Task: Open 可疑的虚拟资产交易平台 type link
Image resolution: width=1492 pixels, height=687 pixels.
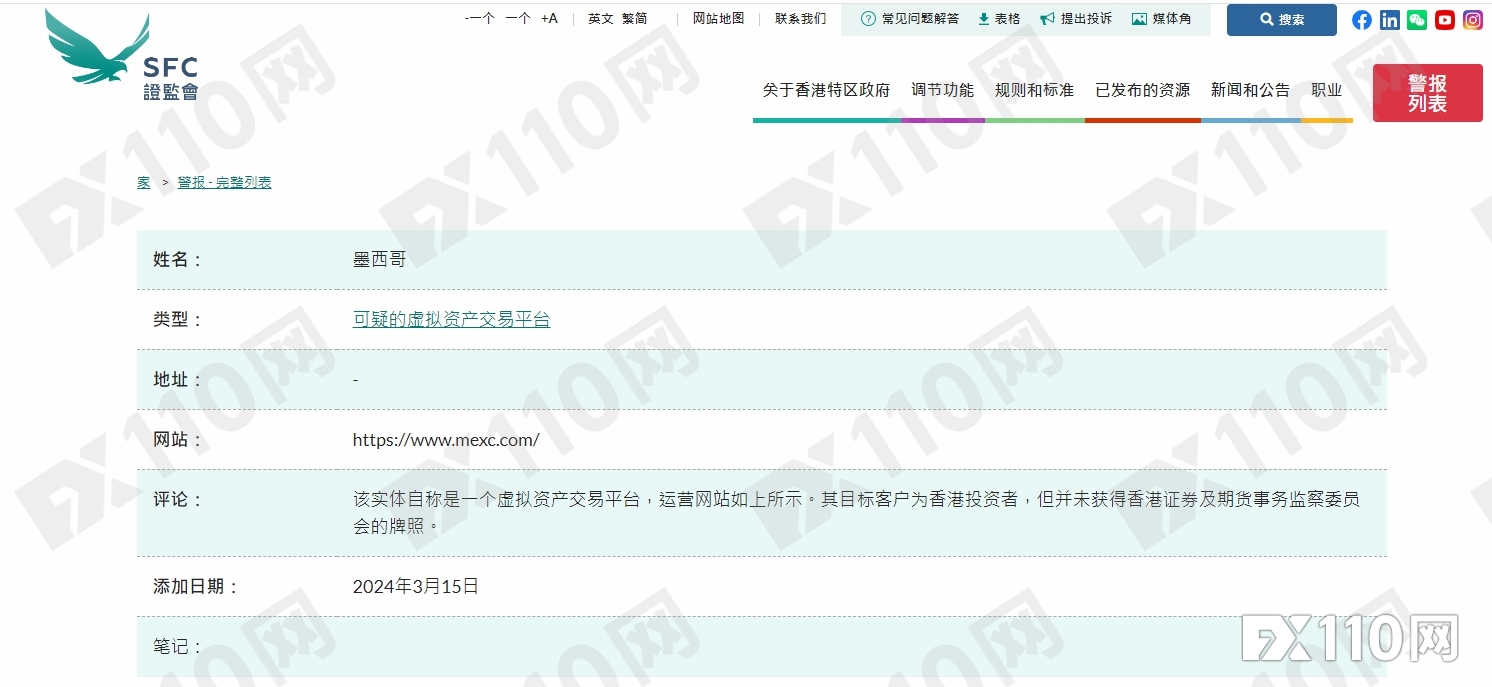Action: pos(451,320)
